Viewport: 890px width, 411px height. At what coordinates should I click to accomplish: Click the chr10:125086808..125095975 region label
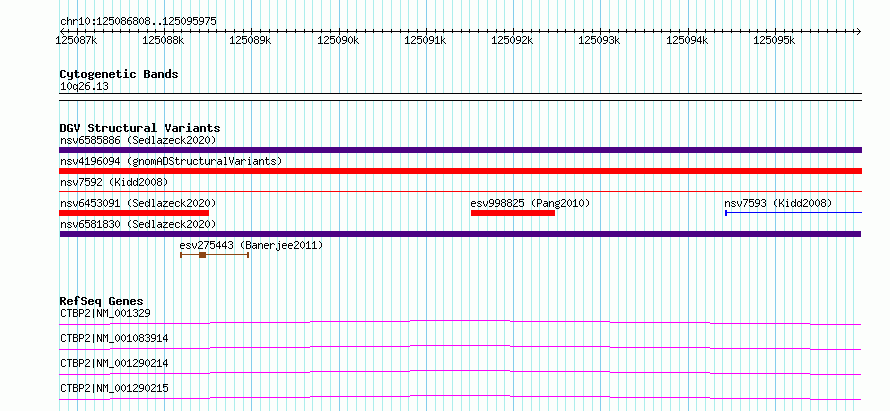tap(138, 22)
